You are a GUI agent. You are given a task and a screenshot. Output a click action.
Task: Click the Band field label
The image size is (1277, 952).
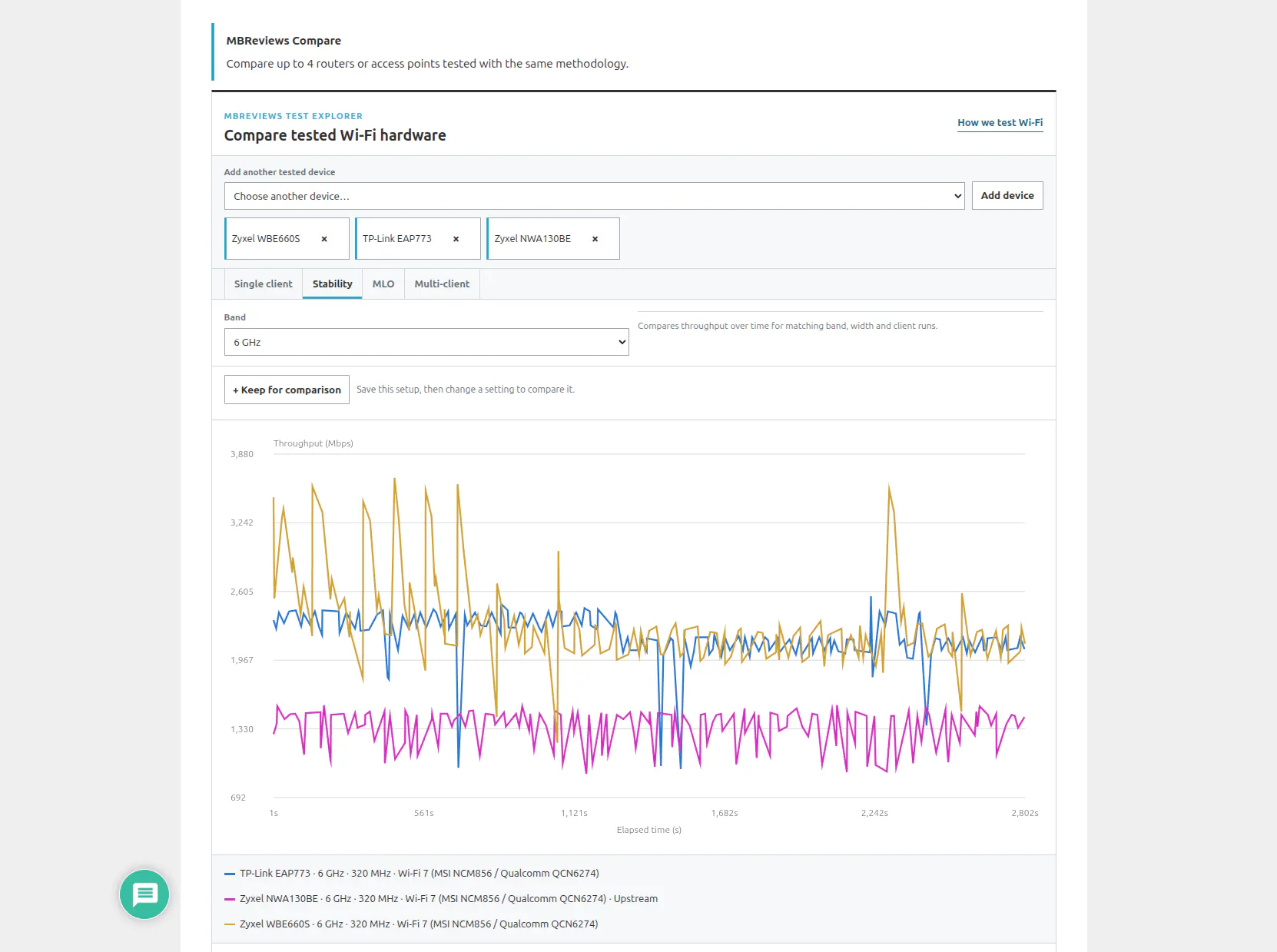(x=235, y=317)
